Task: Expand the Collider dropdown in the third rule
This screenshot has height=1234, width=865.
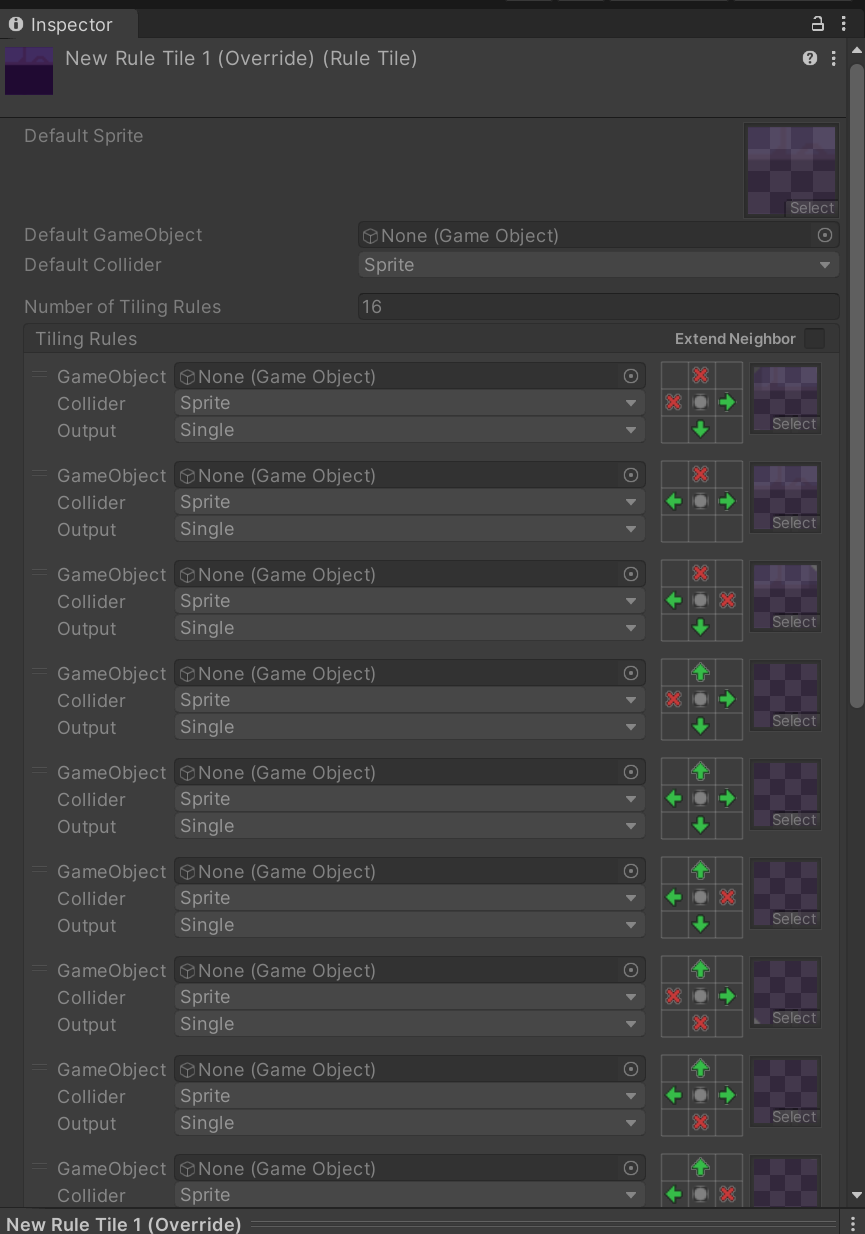Action: [x=408, y=601]
